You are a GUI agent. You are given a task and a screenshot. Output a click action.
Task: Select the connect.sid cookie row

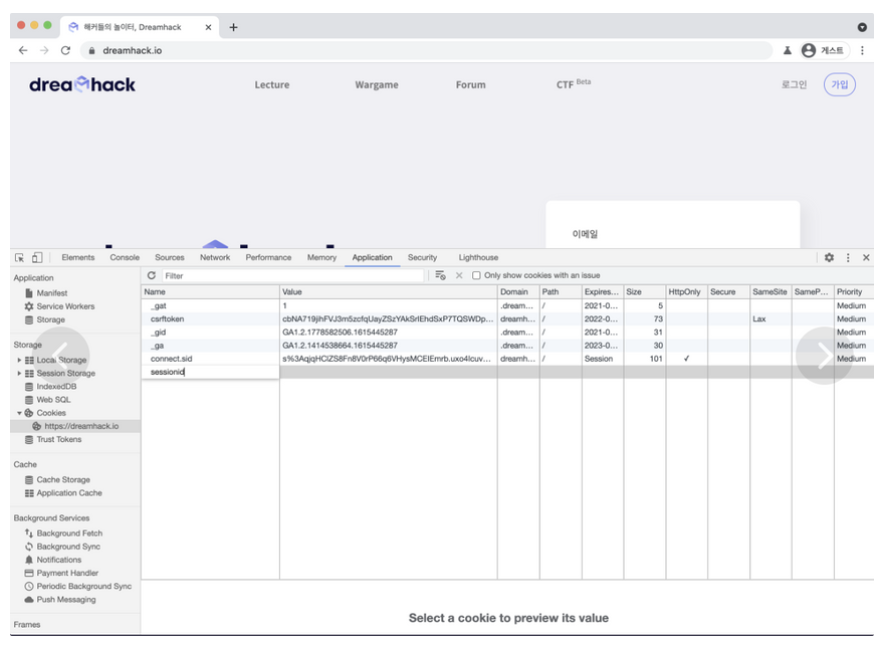[507, 359]
